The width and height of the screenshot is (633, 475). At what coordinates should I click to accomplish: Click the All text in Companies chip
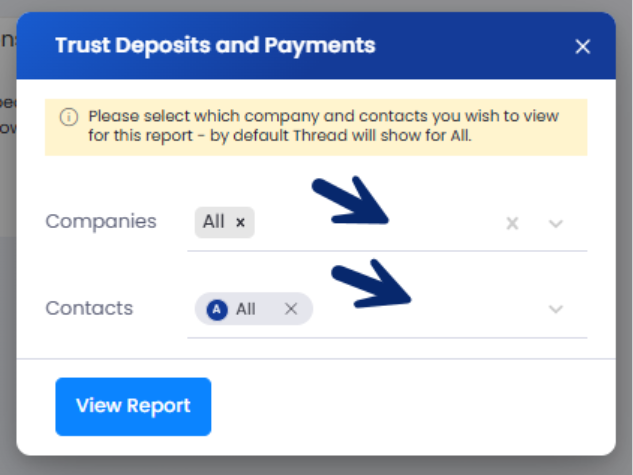click(x=214, y=222)
